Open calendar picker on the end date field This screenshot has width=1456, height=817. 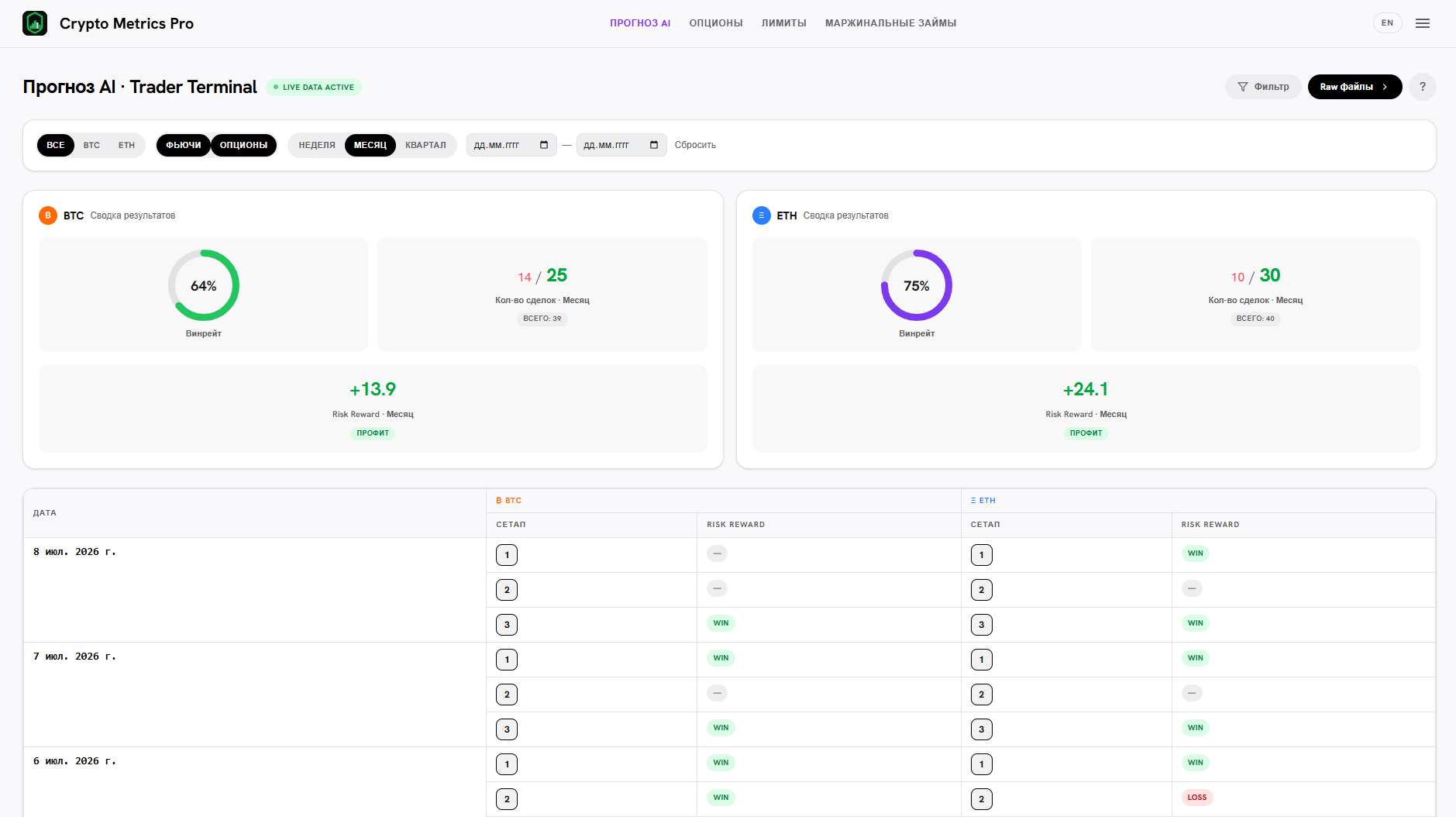click(x=654, y=145)
